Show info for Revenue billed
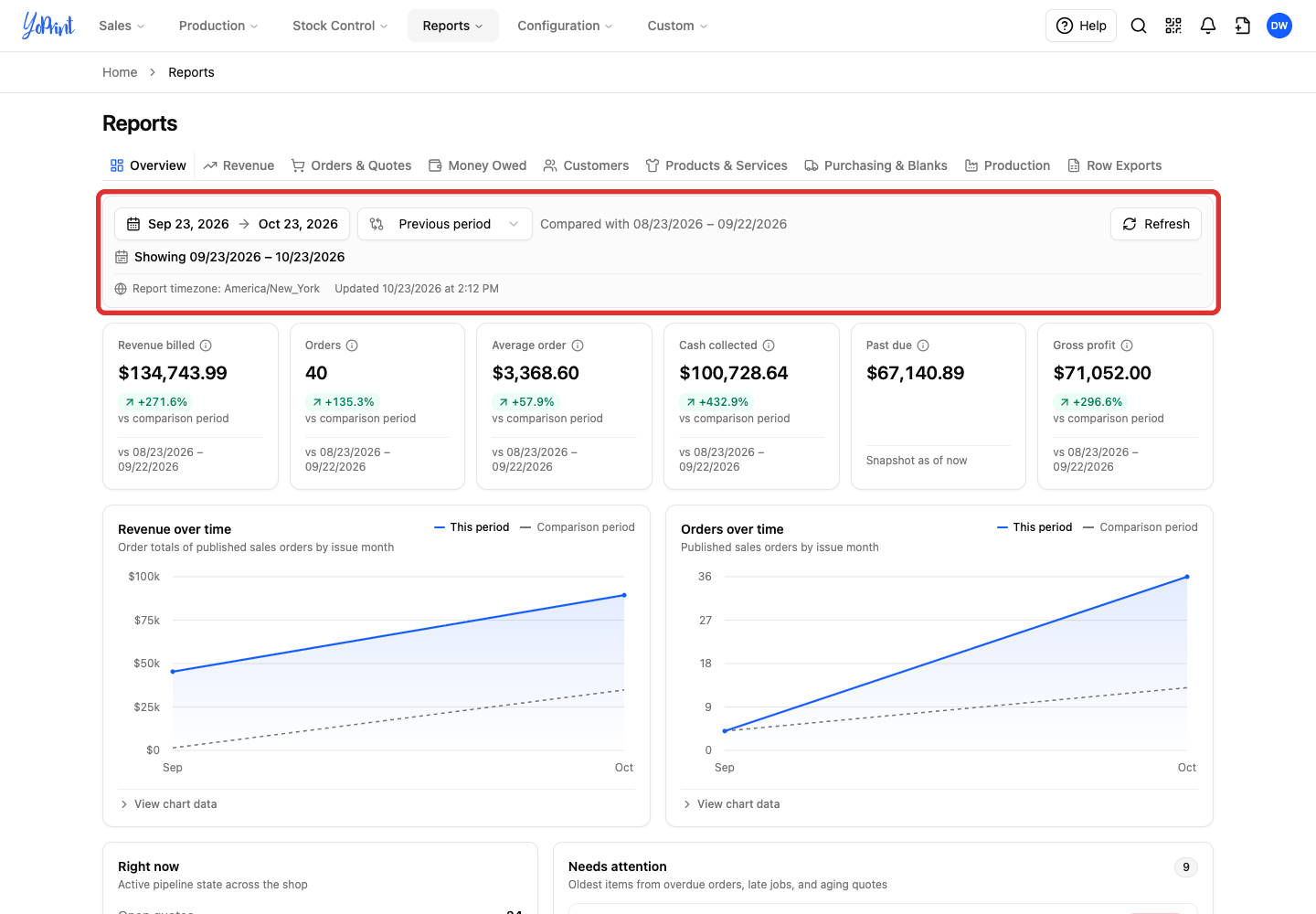Image resolution: width=1316 pixels, height=914 pixels. [206, 345]
